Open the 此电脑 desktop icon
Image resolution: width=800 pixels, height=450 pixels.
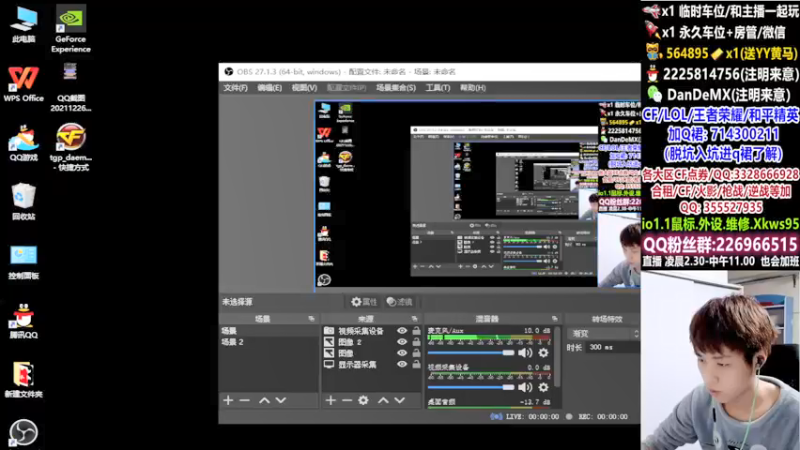point(23,24)
